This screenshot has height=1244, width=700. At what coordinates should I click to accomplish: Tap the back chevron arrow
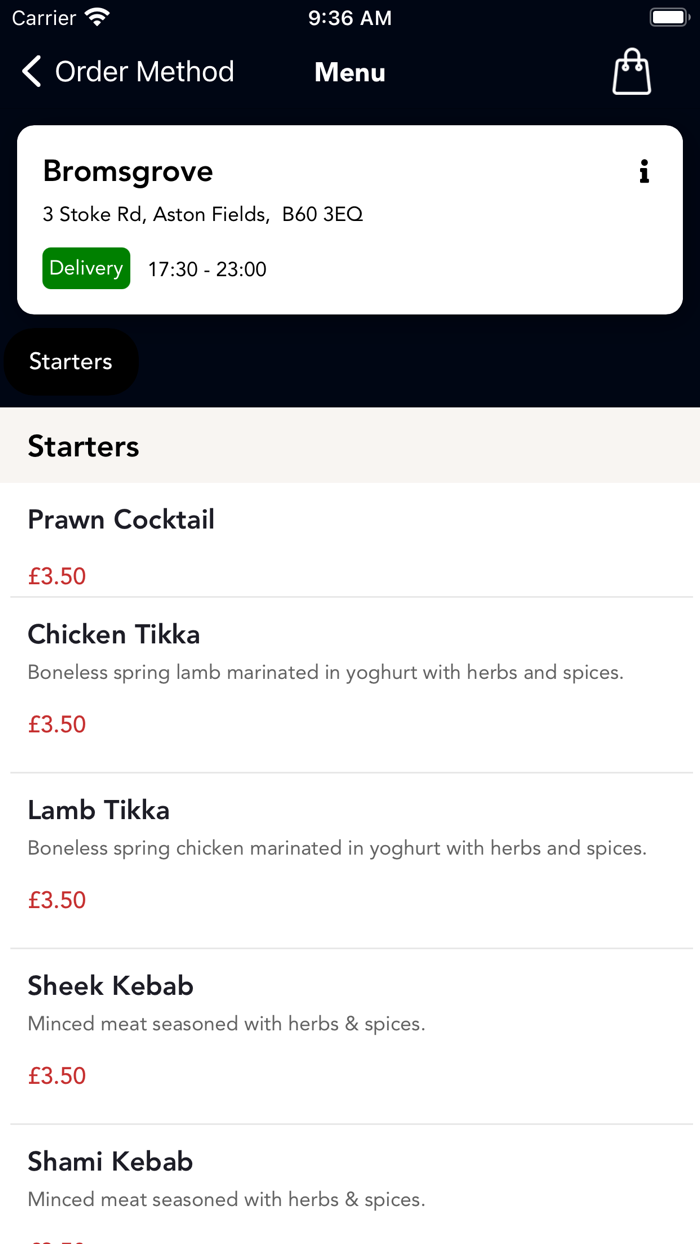click(x=32, y=72)
